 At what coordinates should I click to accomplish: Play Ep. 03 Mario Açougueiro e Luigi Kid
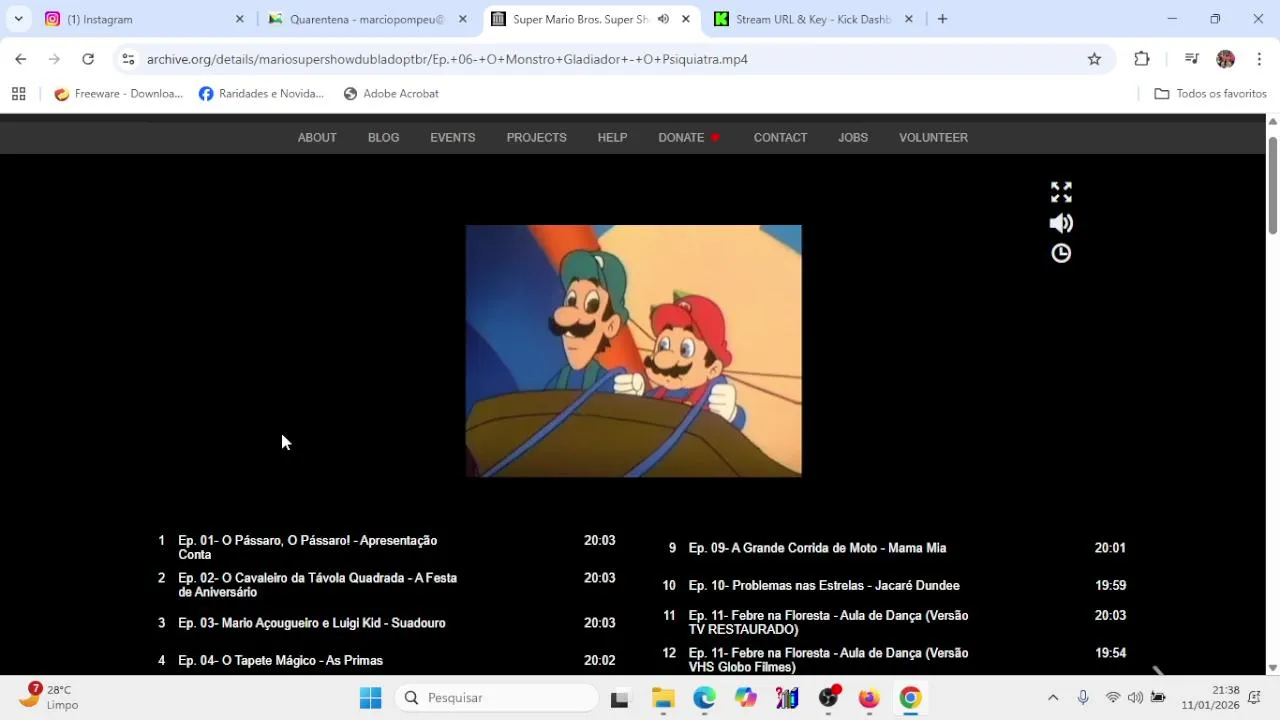(387, 623)
